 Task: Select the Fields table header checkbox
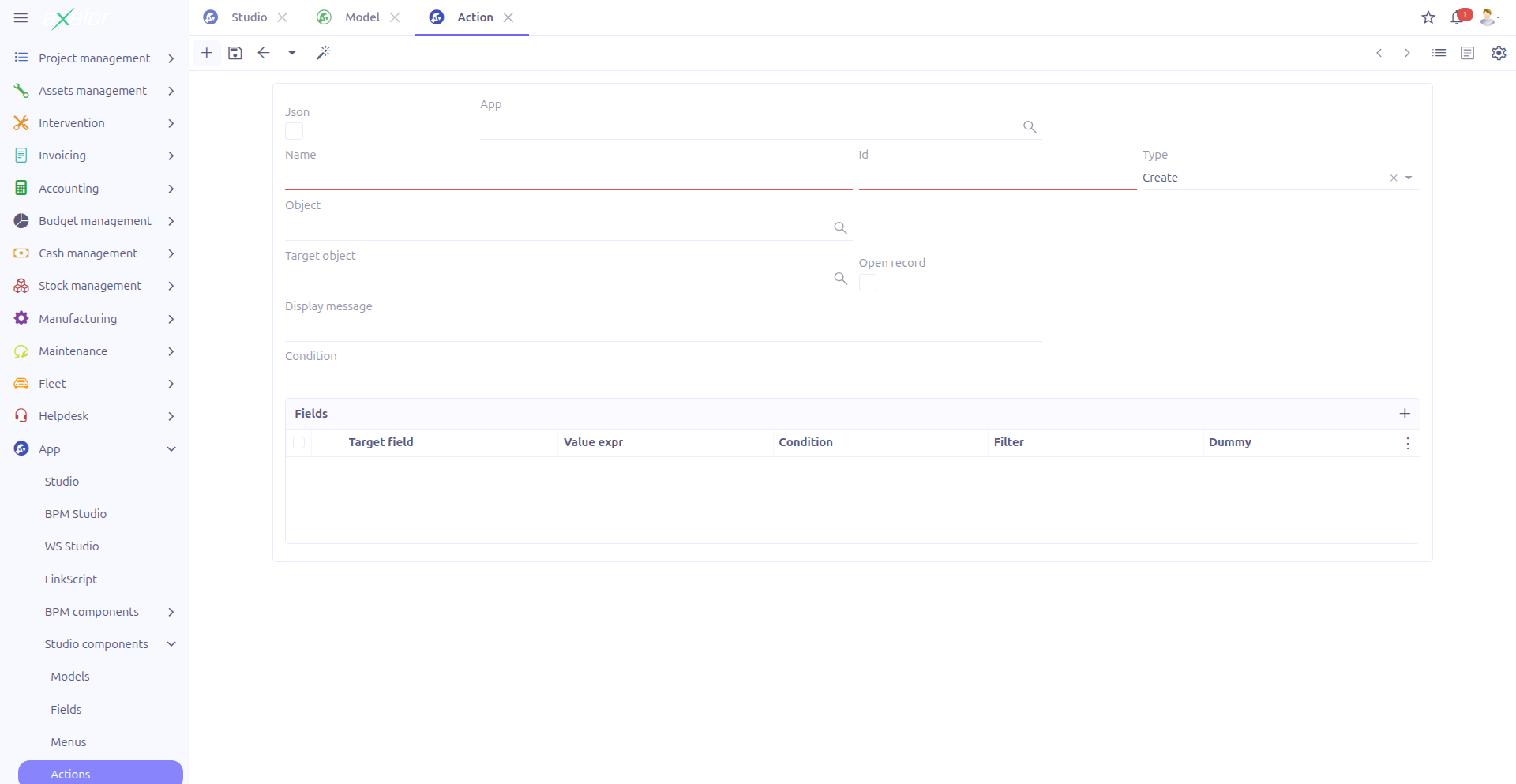(x=298, y=443)
